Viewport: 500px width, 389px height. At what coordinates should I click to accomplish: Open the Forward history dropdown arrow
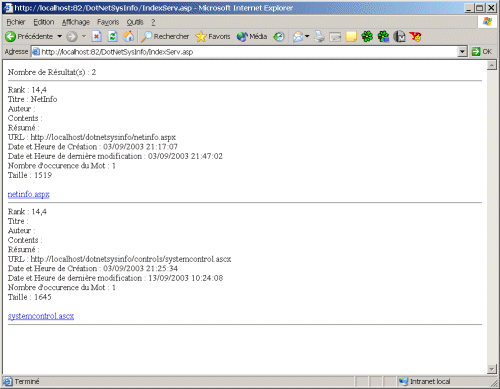pyautogui.click(x=84, y=36)
